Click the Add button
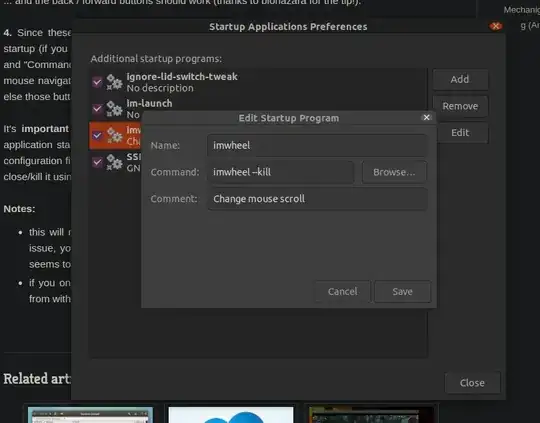The width and height of the screenshot is (540, 423). (460, 79)
